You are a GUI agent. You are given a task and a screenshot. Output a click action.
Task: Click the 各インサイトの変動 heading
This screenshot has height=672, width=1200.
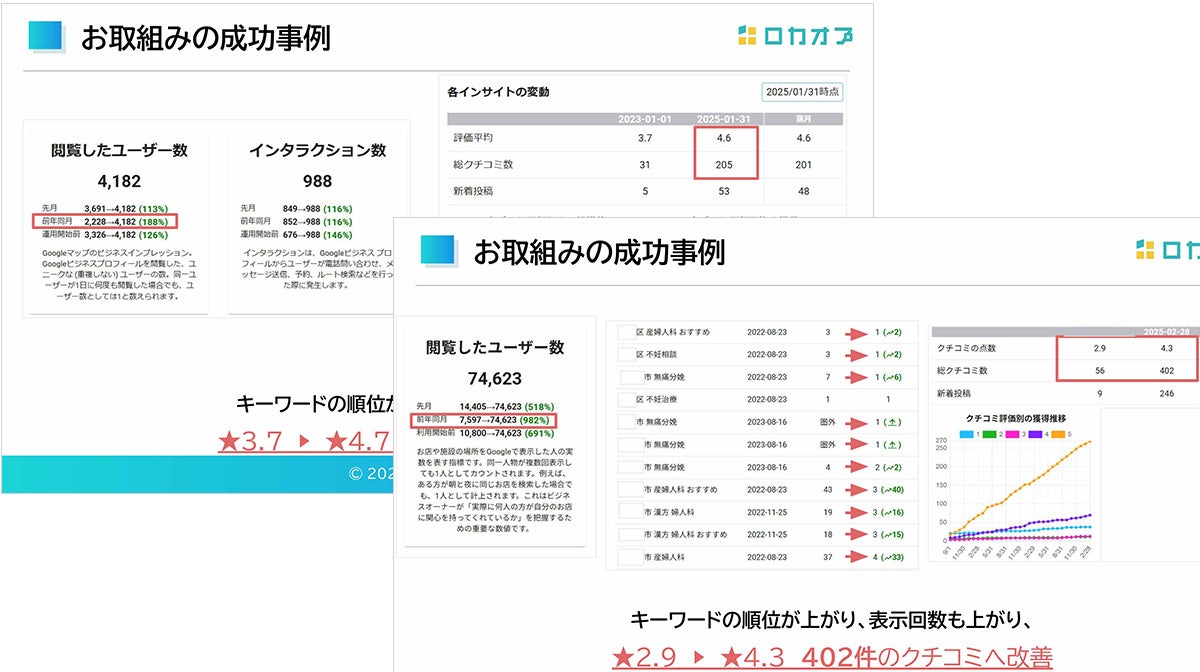click(x=498, y=92)
